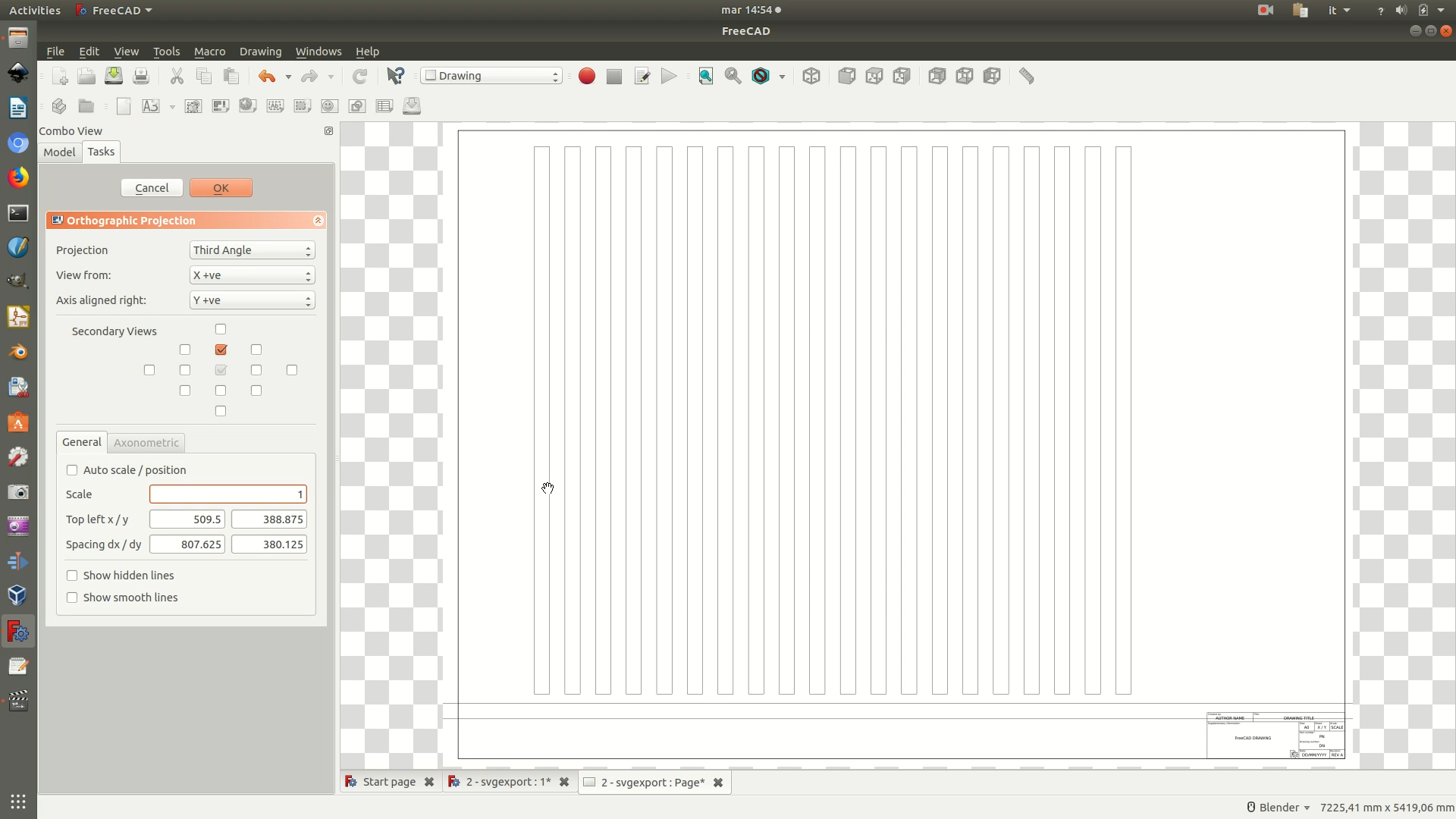Expand the undo history arrow
The width and height of the screenshot is (1456, 819).
288,77
